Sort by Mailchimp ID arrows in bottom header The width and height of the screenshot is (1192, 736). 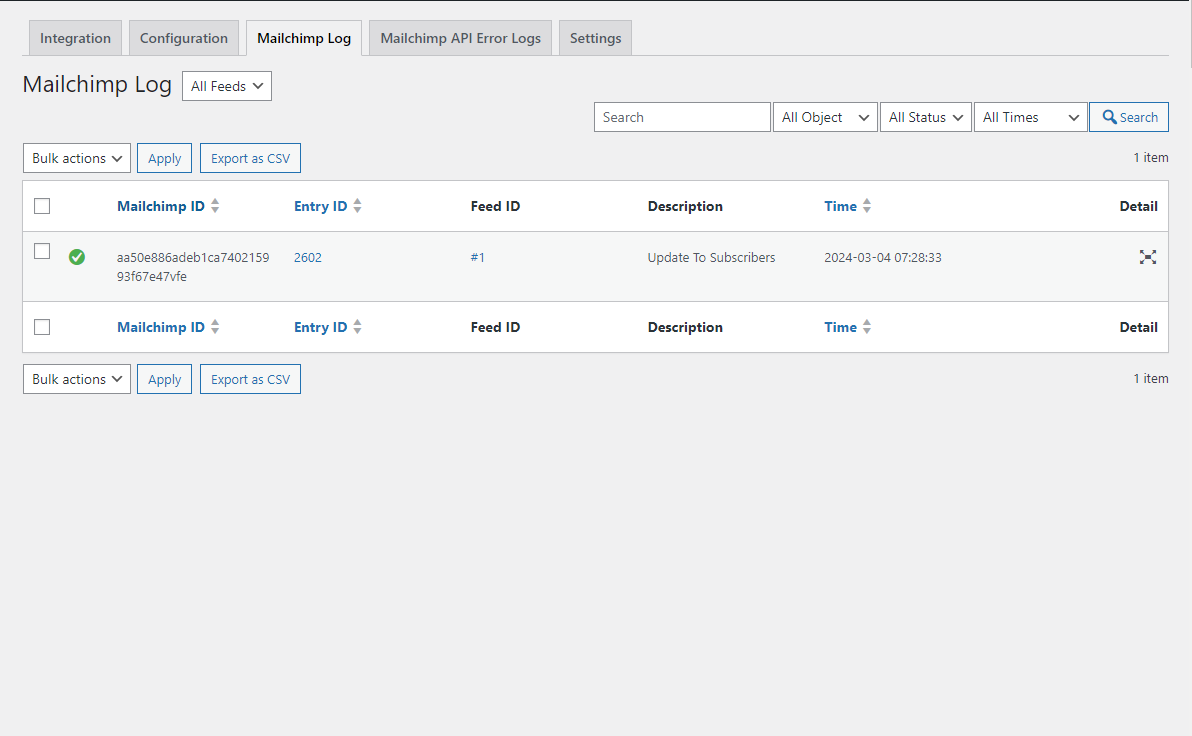(215, 327)
